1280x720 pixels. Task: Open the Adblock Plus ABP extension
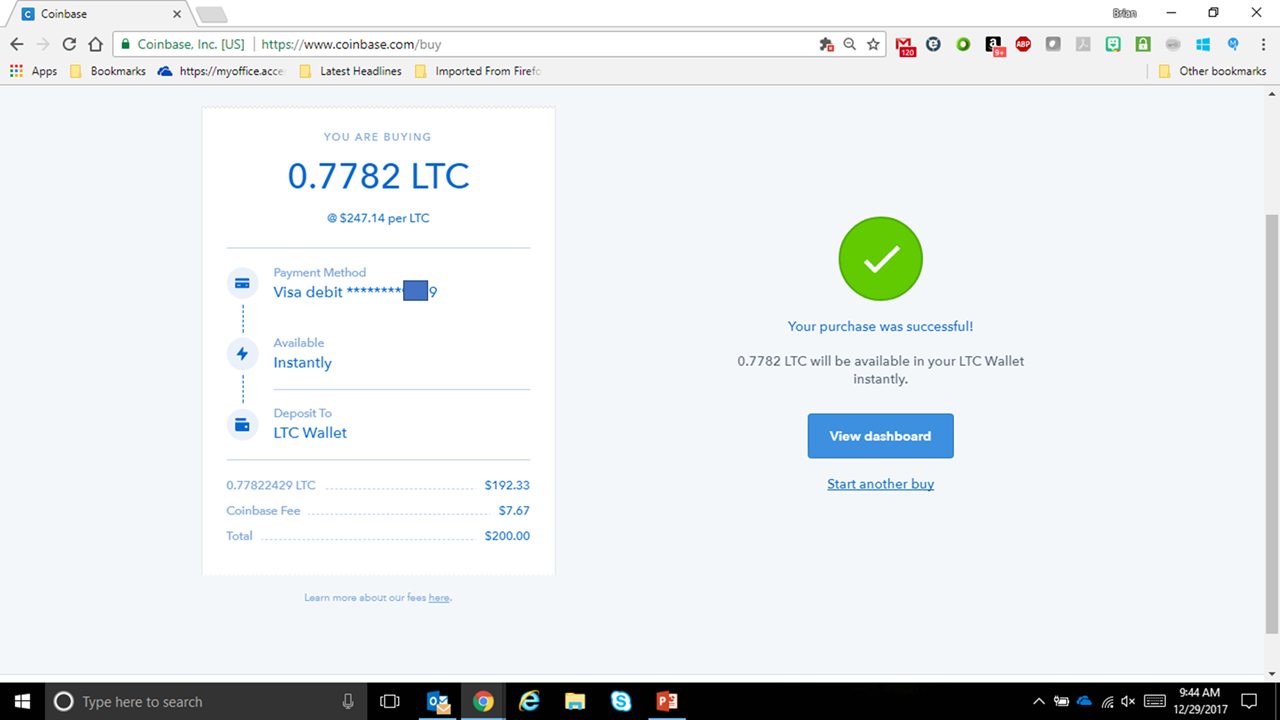point(1023,44)
